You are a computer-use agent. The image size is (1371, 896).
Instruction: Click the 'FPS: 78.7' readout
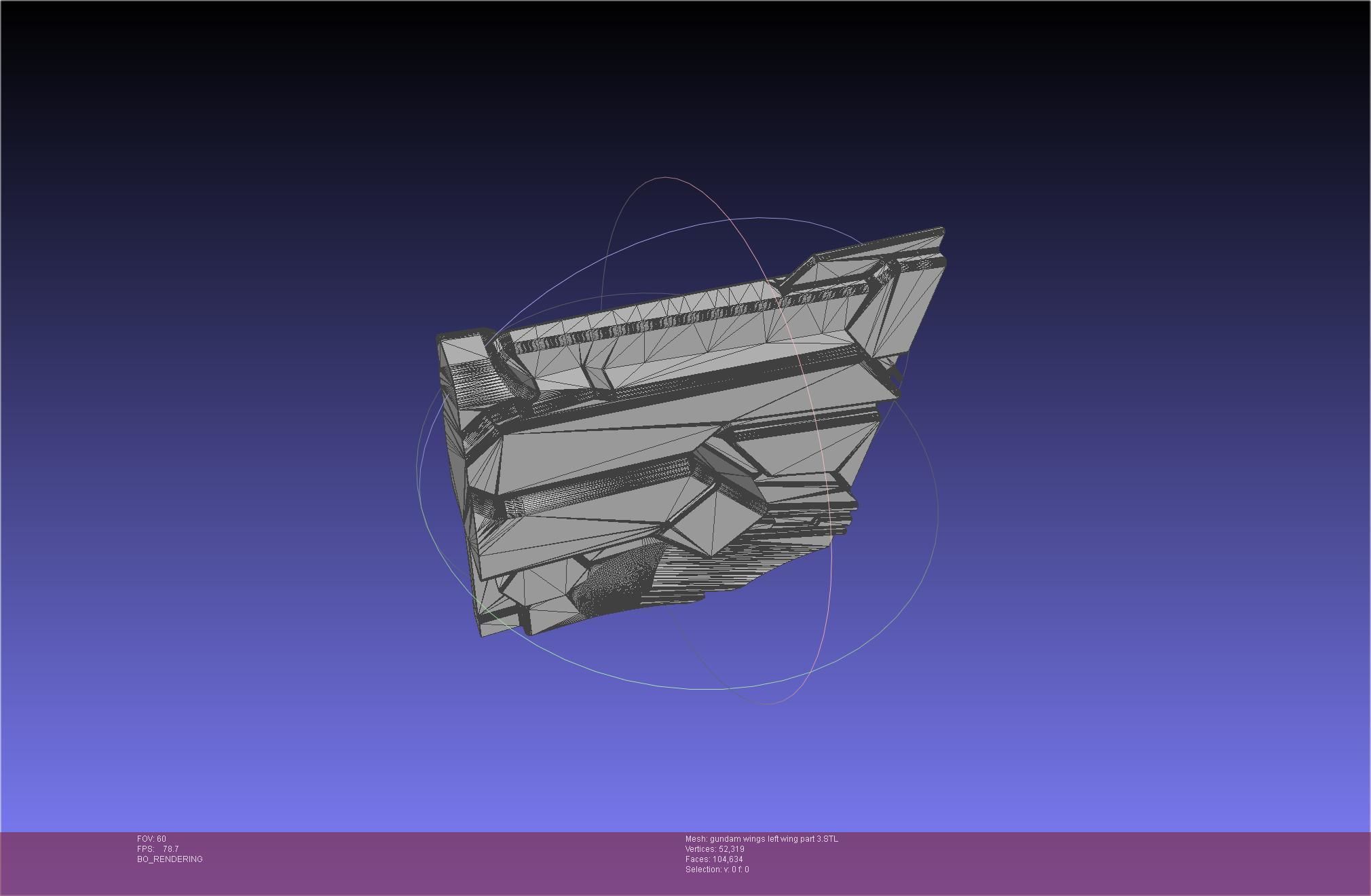pyautogui.click(x=158, y=849)
